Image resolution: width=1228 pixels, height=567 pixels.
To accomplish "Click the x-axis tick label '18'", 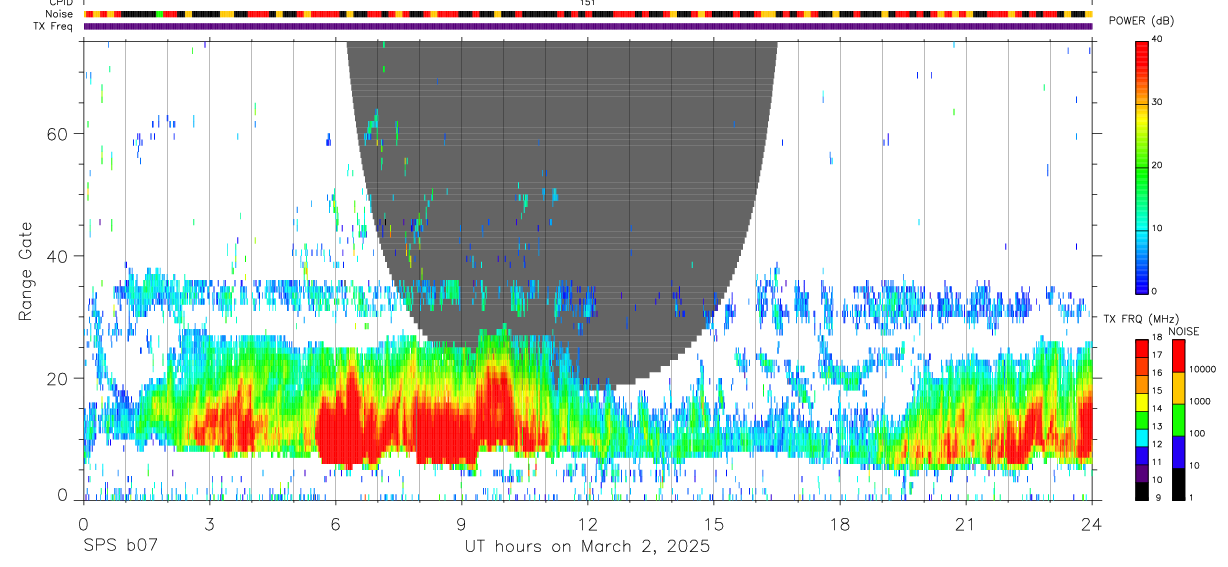I will tap(840, 524).
